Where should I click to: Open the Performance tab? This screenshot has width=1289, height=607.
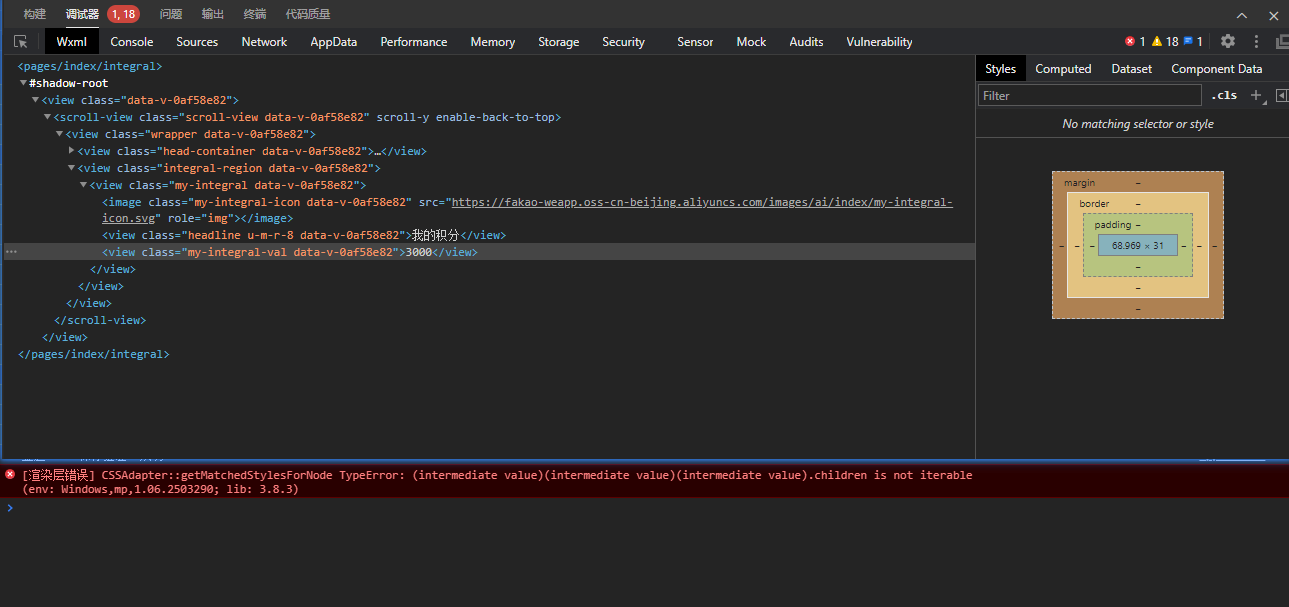[414, 41]
